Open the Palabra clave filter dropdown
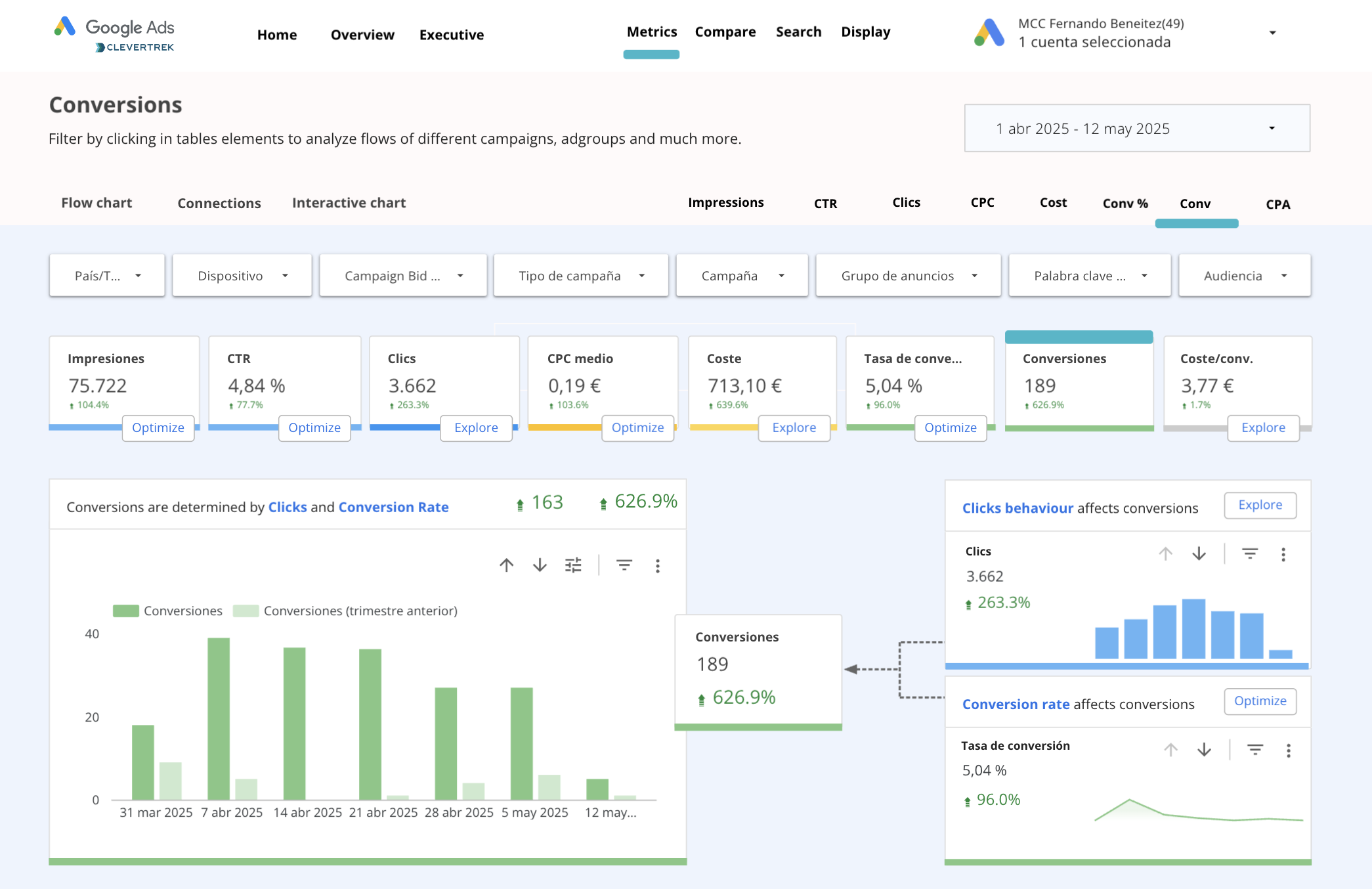The width and height of the screenshot is (1372, 889). pyautogui.click(x=1090, y=276)
